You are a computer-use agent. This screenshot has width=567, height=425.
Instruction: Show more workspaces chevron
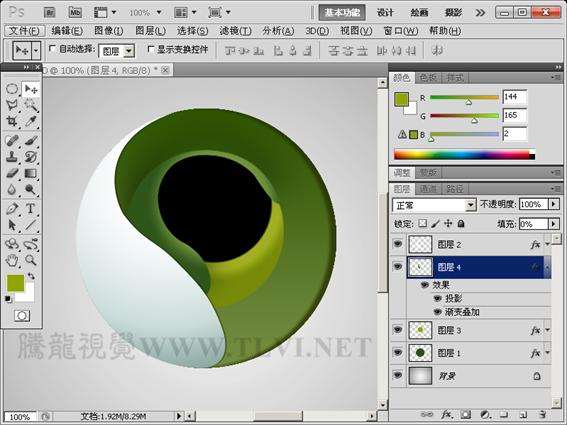pos(480,13)
